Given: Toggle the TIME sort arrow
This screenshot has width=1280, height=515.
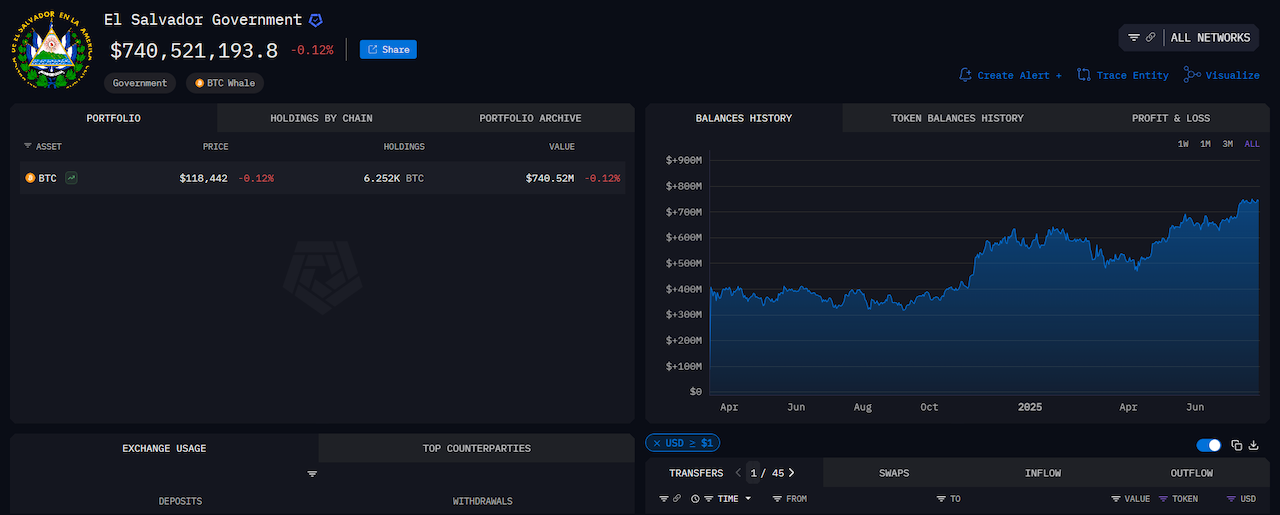Looking at the screenshot, I should pyautogui.click(x=748, y=498).
